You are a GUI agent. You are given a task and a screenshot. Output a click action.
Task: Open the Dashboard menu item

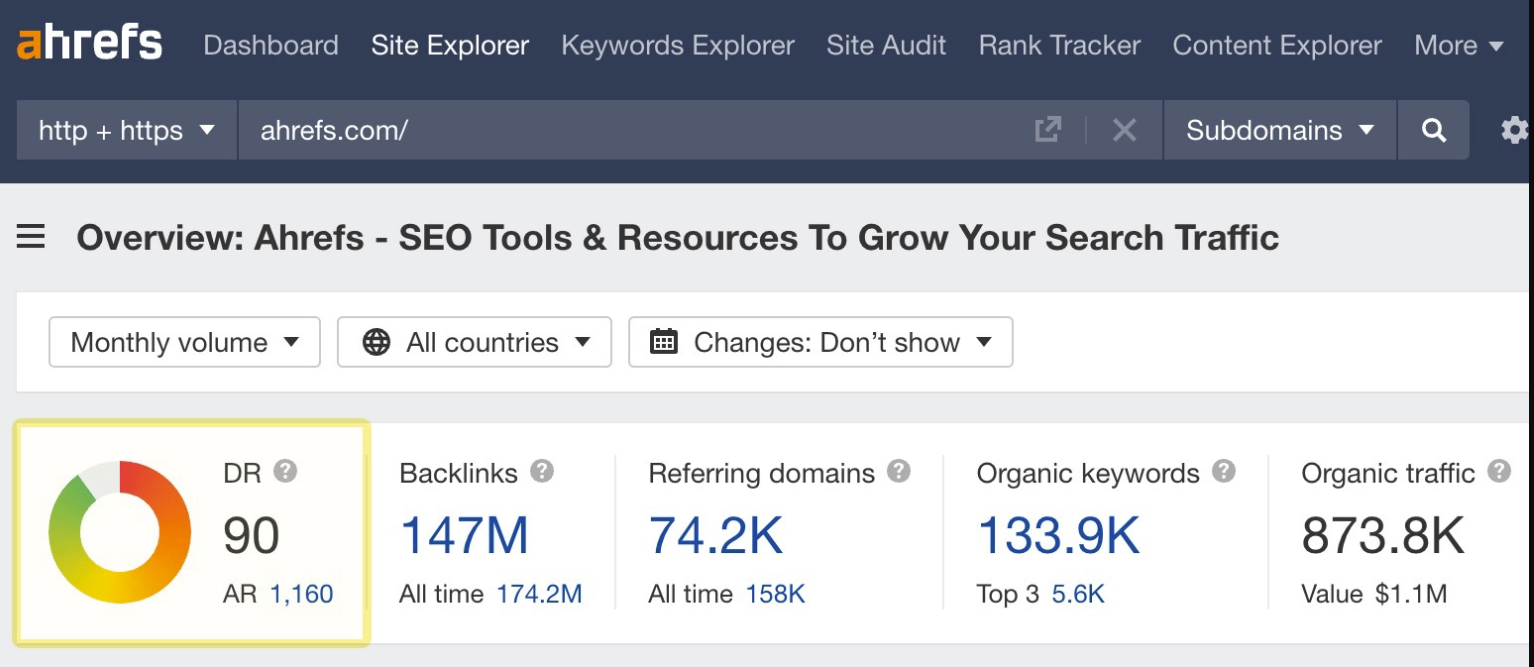point(271,45)
